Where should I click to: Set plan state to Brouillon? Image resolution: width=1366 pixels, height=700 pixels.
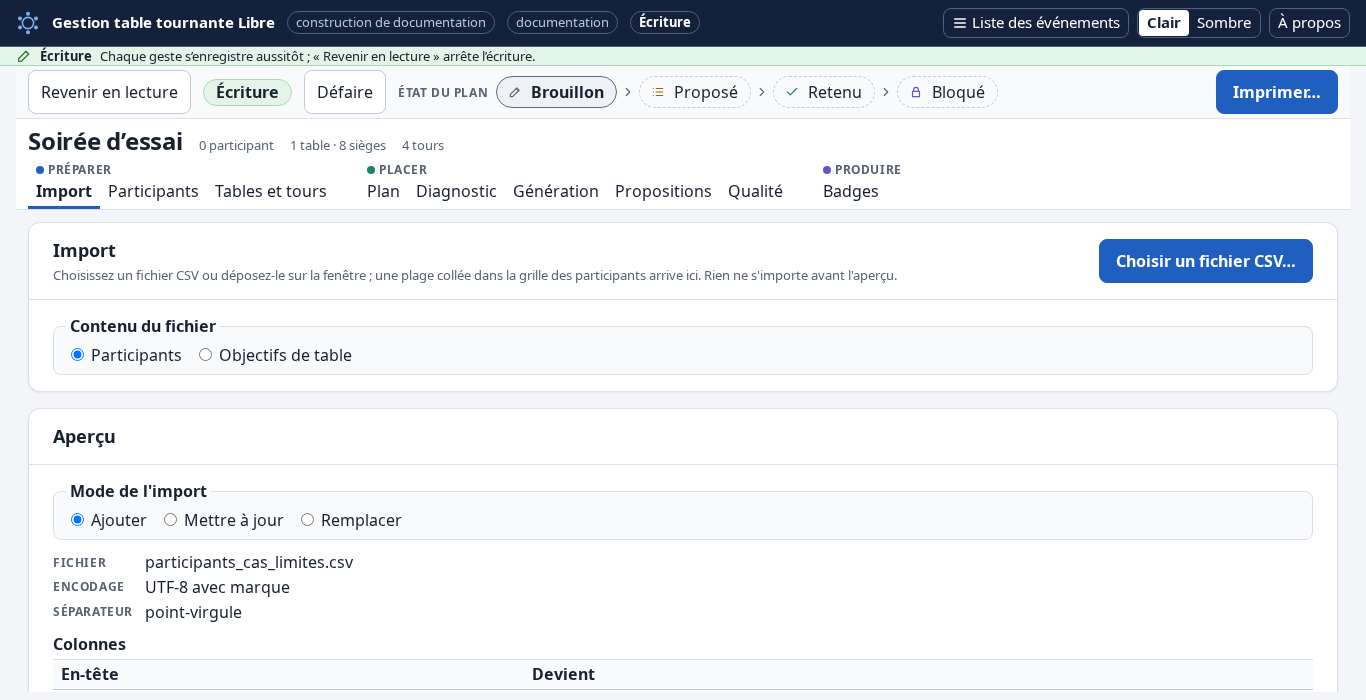coord(556,92)
